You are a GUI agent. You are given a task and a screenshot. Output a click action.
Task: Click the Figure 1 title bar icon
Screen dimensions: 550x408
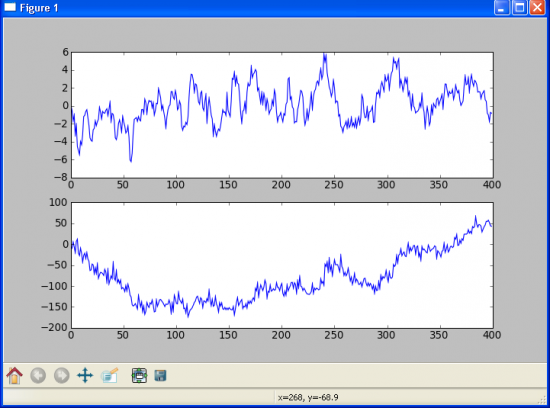[x=10, y=7]
